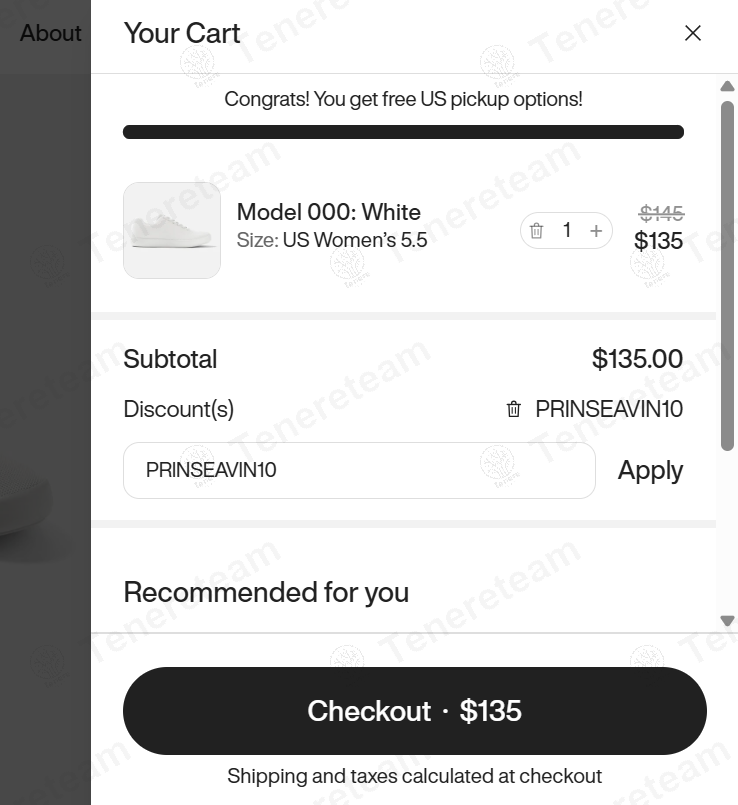The image size is (738, 805).
Task: Click the Your Cart title
Action: pos(182,33)
